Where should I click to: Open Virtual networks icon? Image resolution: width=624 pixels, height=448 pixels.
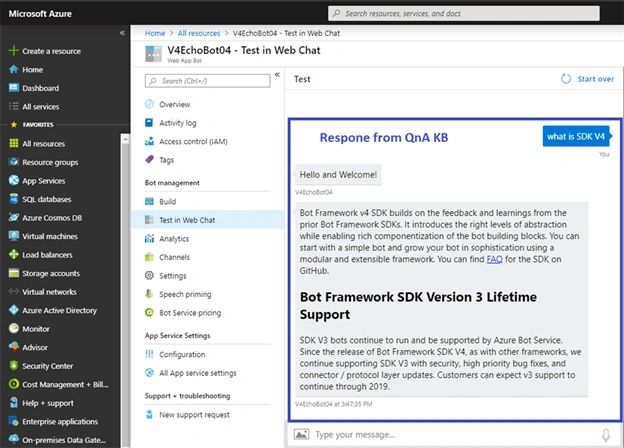[x=14, y=291]
